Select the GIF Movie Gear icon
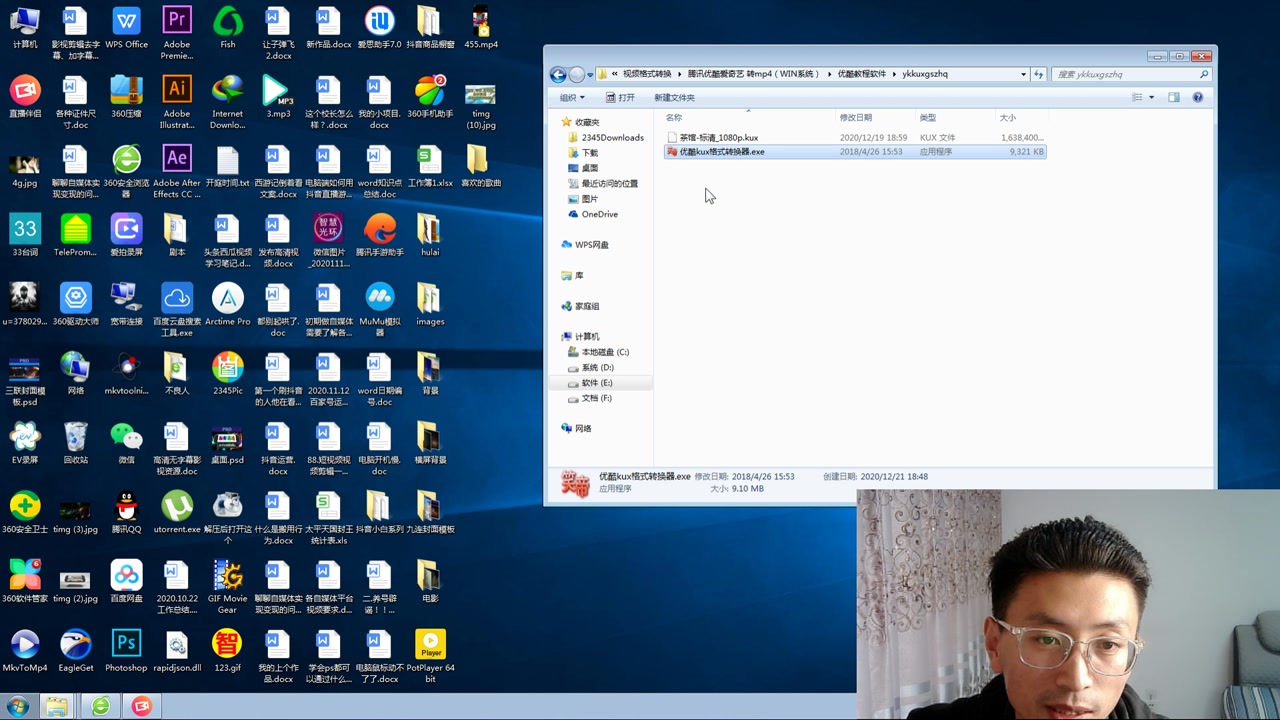 (x=228, y=586)
